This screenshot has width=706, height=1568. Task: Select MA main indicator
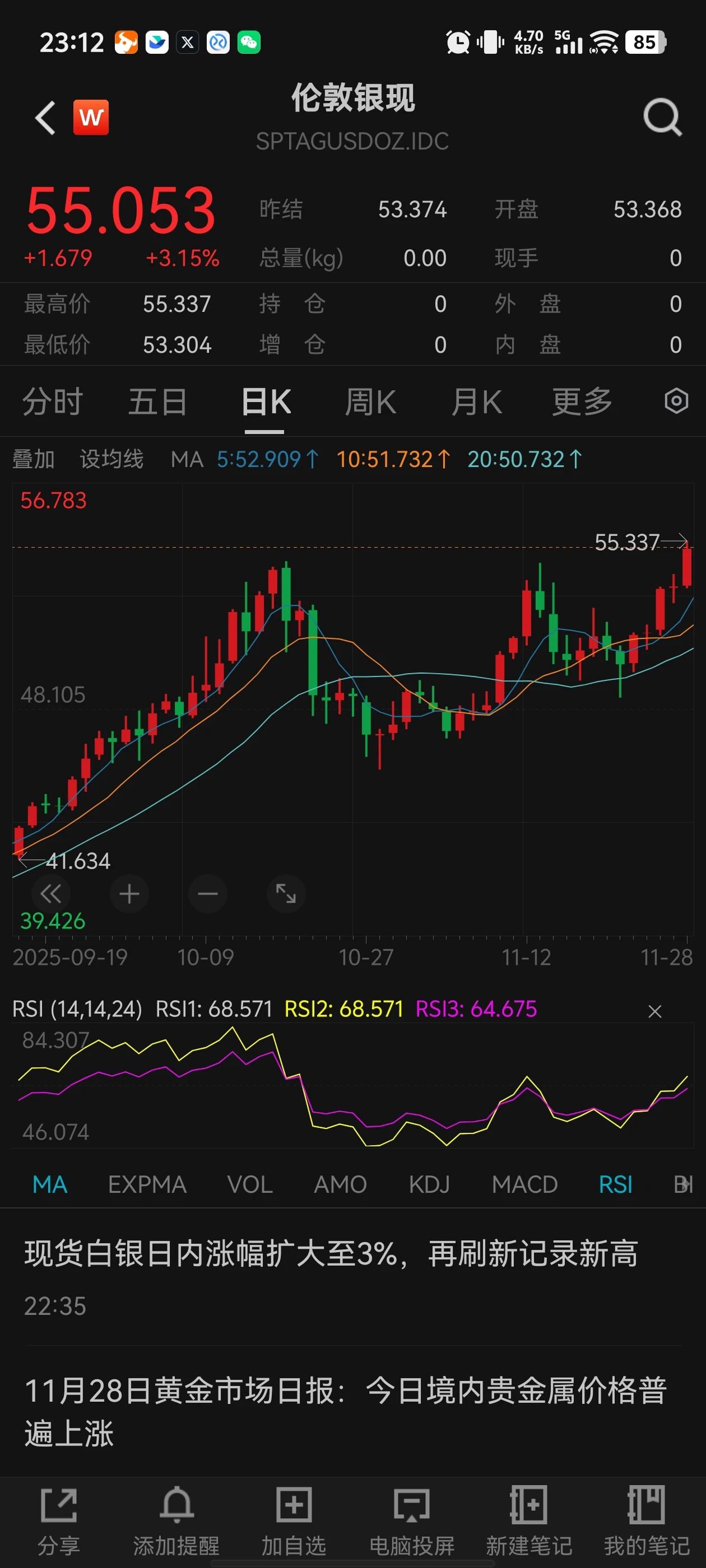(50, 1184)
